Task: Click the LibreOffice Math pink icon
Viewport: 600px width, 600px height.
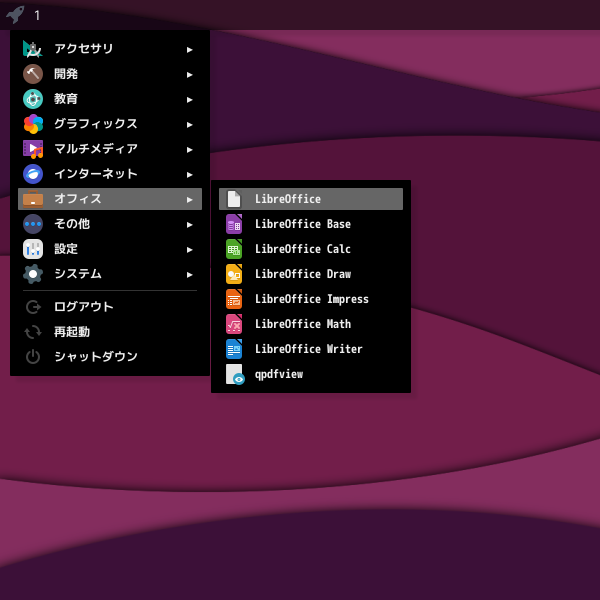Action: [234, 324]
